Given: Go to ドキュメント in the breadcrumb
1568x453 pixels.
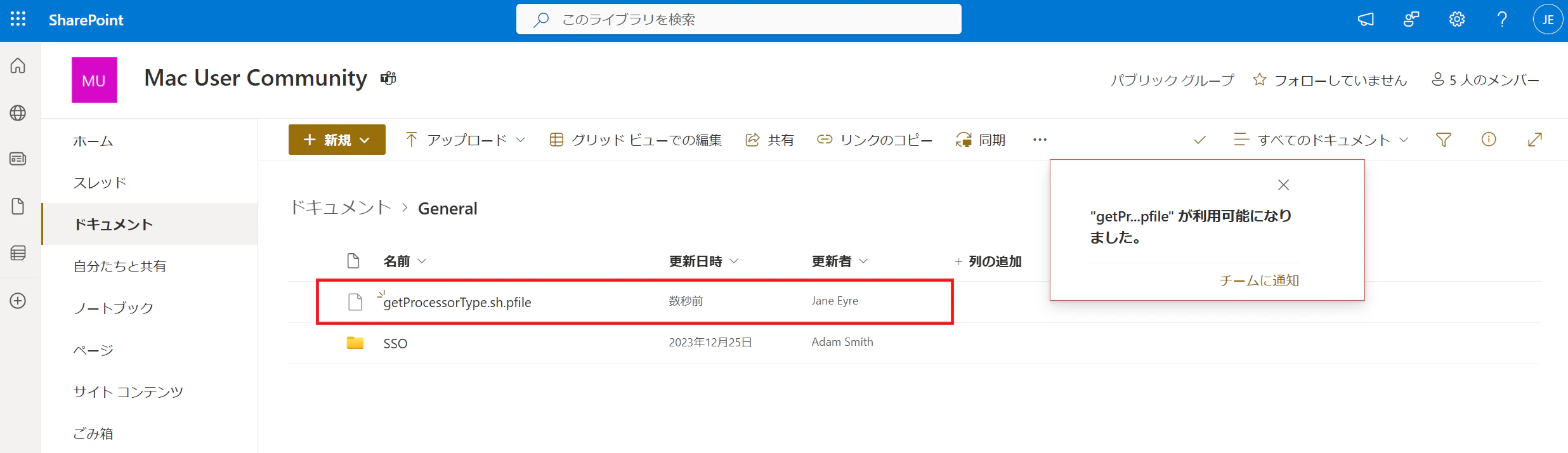Looking at the screenshot, I should [341, 207].
